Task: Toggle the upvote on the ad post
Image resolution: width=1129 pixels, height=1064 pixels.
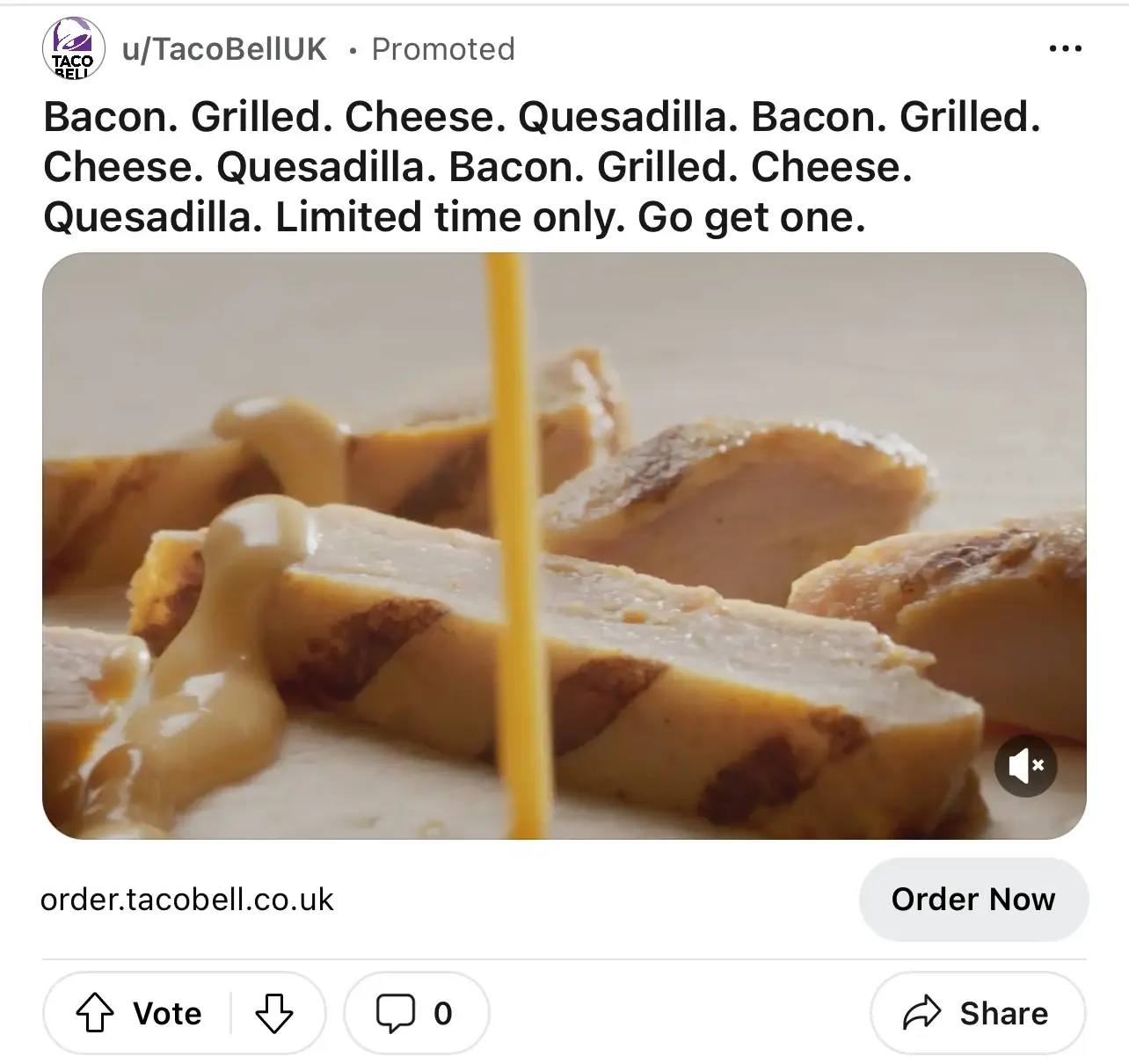Action: click(x=97, y=1013)
